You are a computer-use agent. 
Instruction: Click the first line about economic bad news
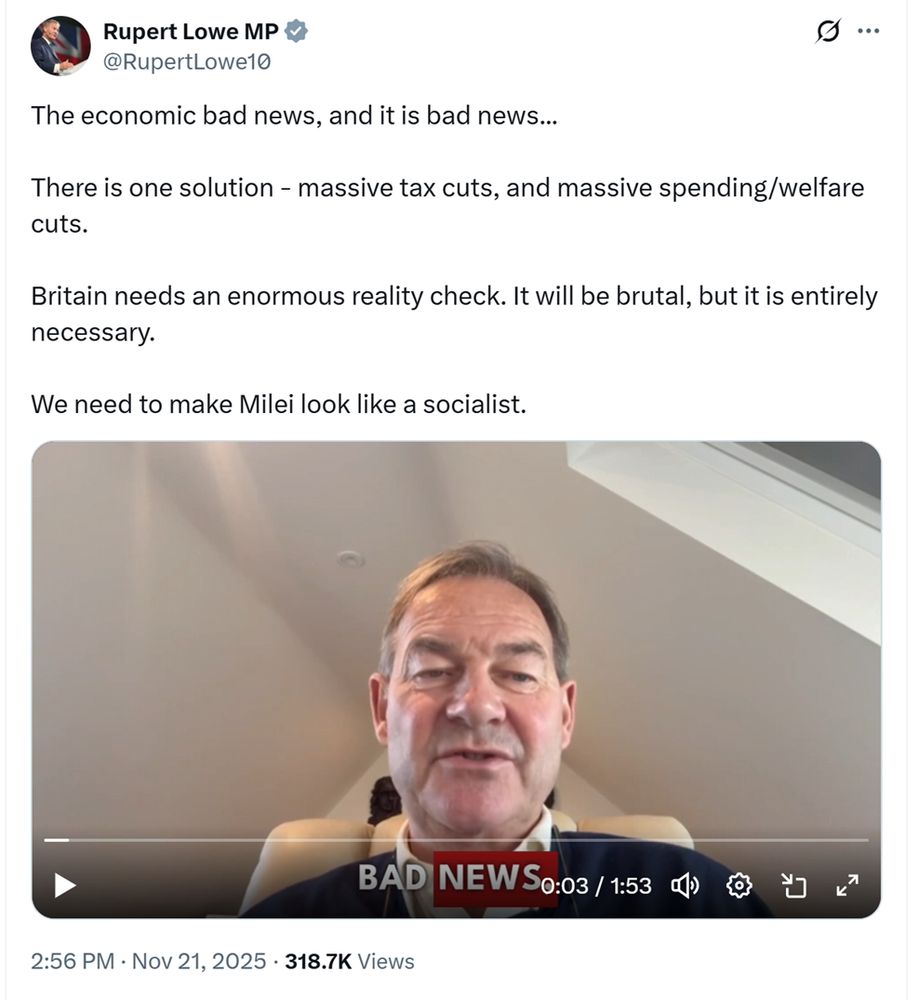[294, 115]
